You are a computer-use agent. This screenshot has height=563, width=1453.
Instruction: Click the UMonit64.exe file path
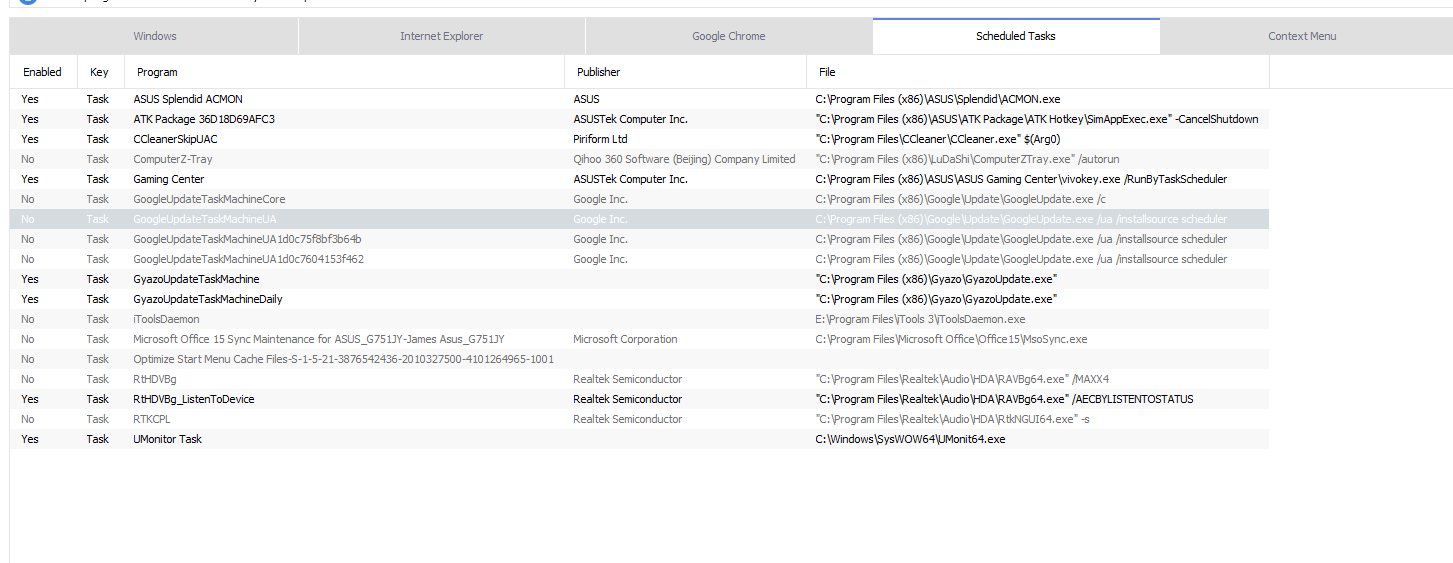(910, 439)
